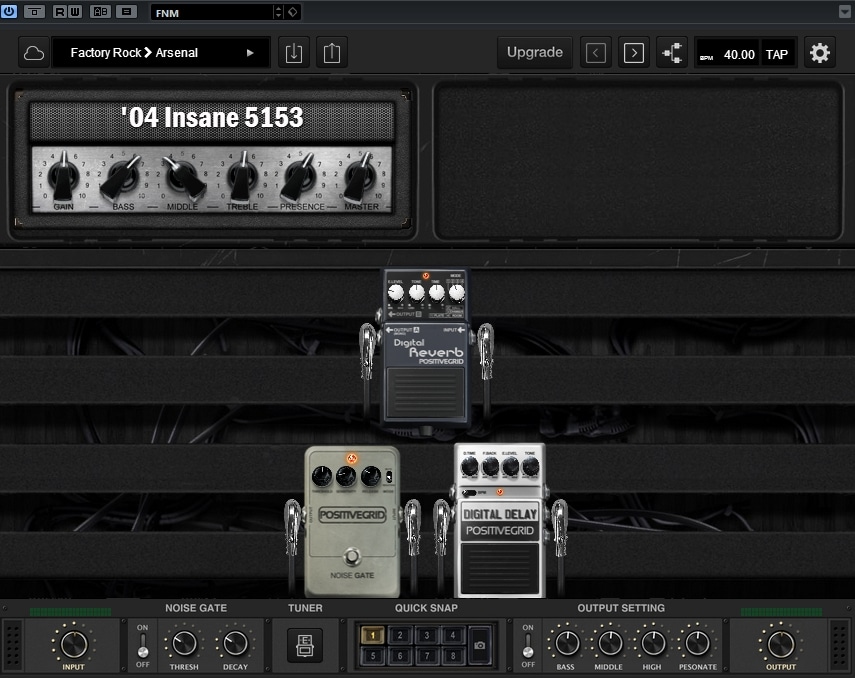
Task: Click the Output Setting HIGH knob
Action: (653, 644)
